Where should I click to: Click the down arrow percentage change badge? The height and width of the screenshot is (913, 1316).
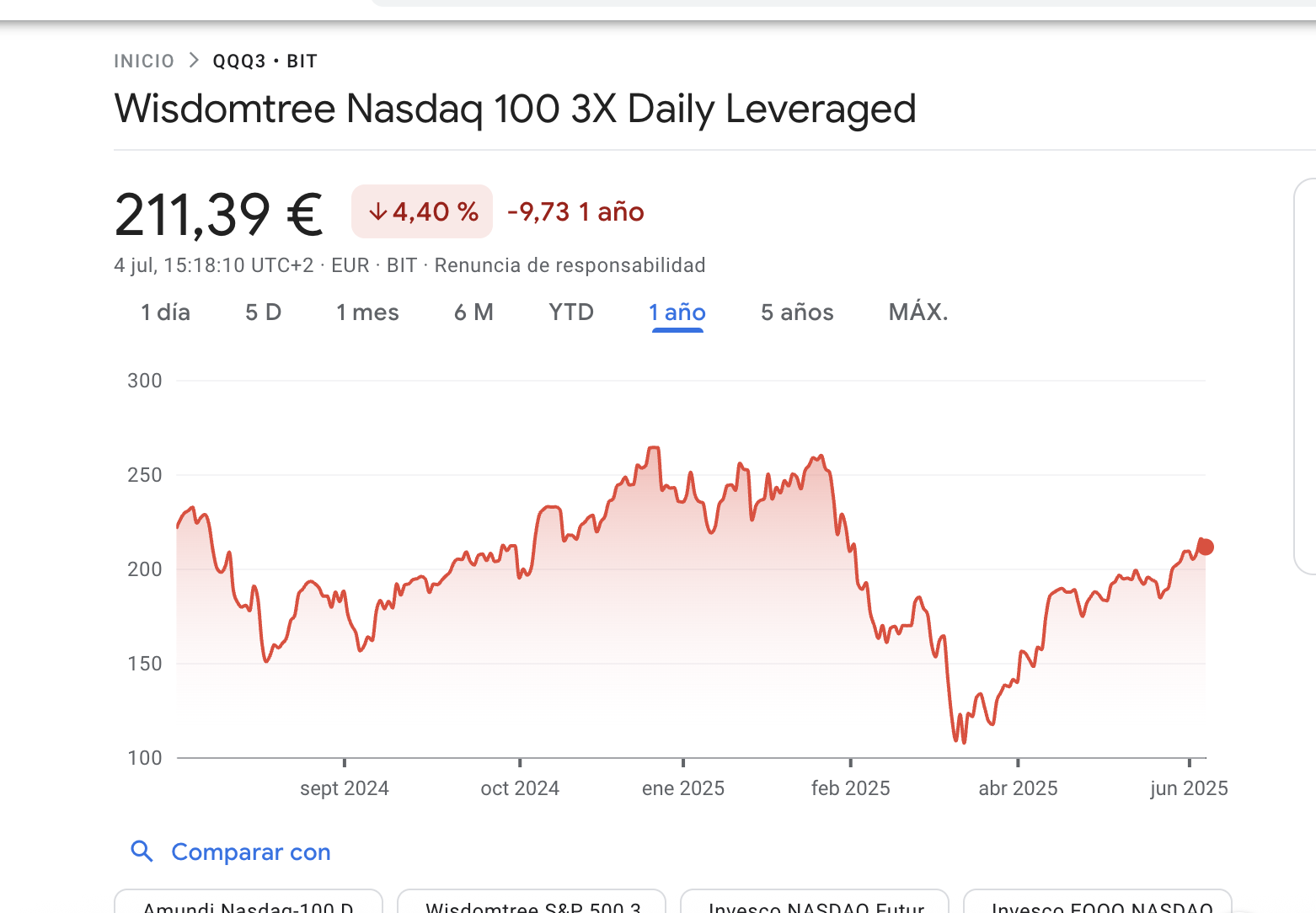coord(422,211)
